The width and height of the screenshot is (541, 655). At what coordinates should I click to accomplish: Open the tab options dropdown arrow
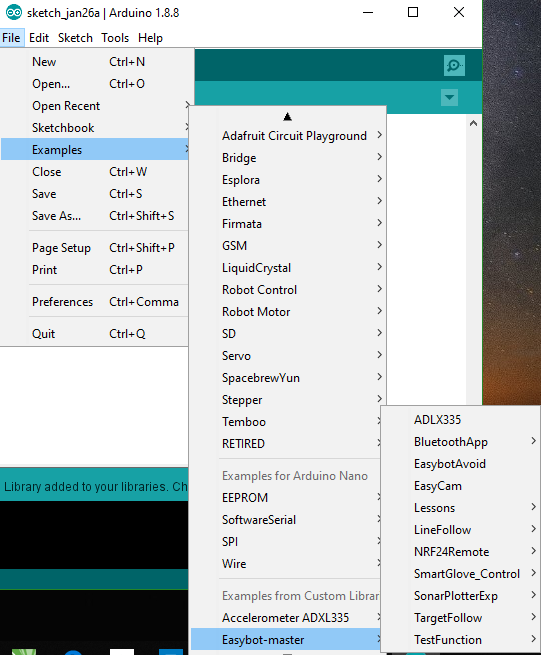point(450,98)
